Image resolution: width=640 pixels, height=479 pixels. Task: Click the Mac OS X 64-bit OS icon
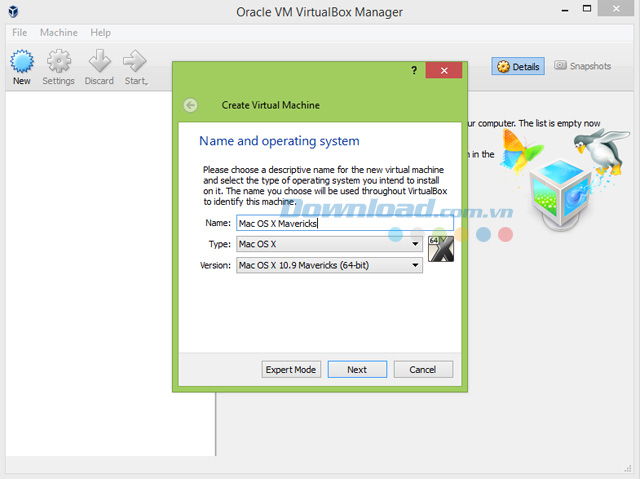point(441,248)
